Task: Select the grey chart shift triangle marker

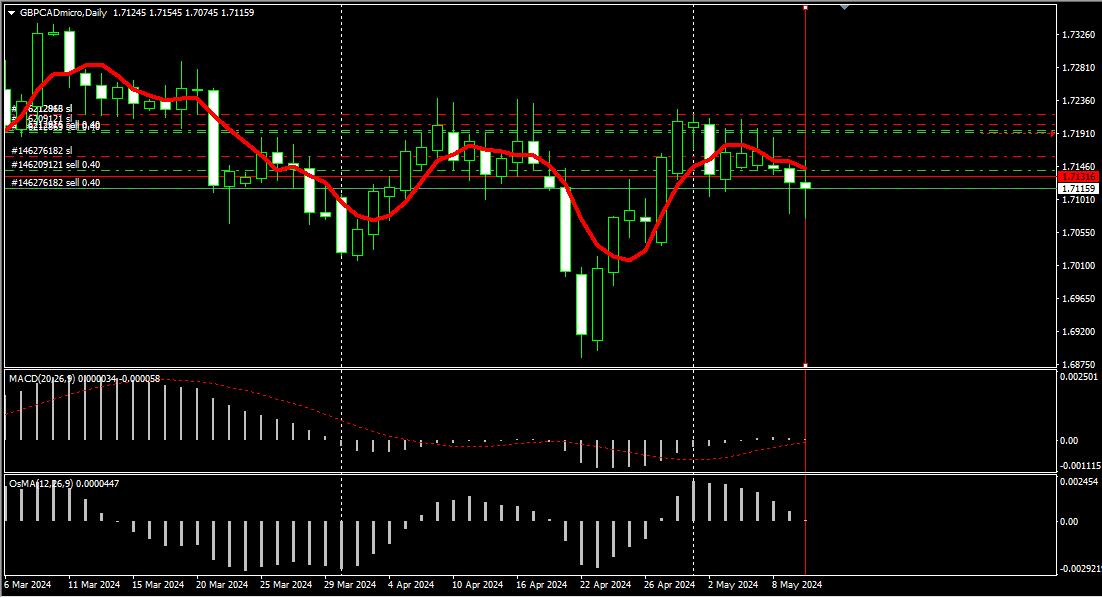Action: pyautogui.click(x=844, y=7)
